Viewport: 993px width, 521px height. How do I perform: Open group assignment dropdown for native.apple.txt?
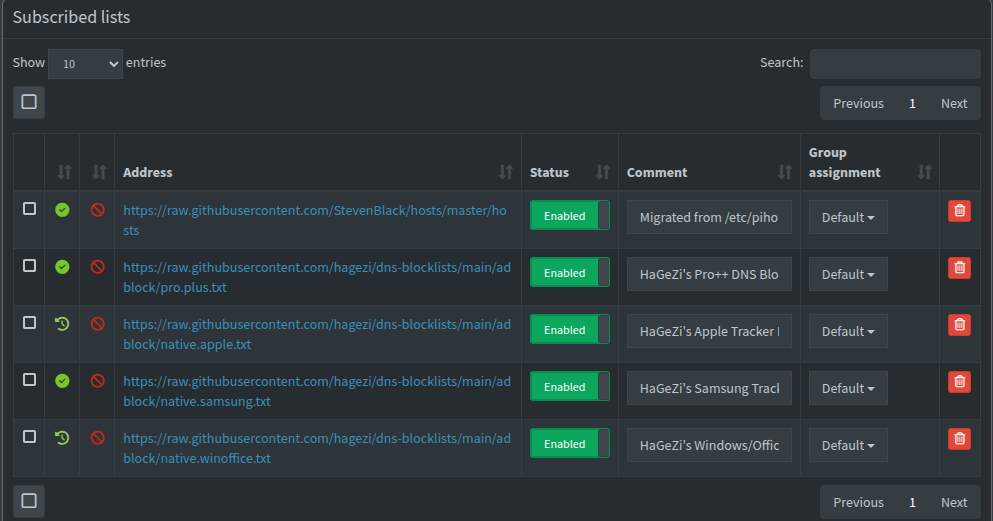point(848,331)
